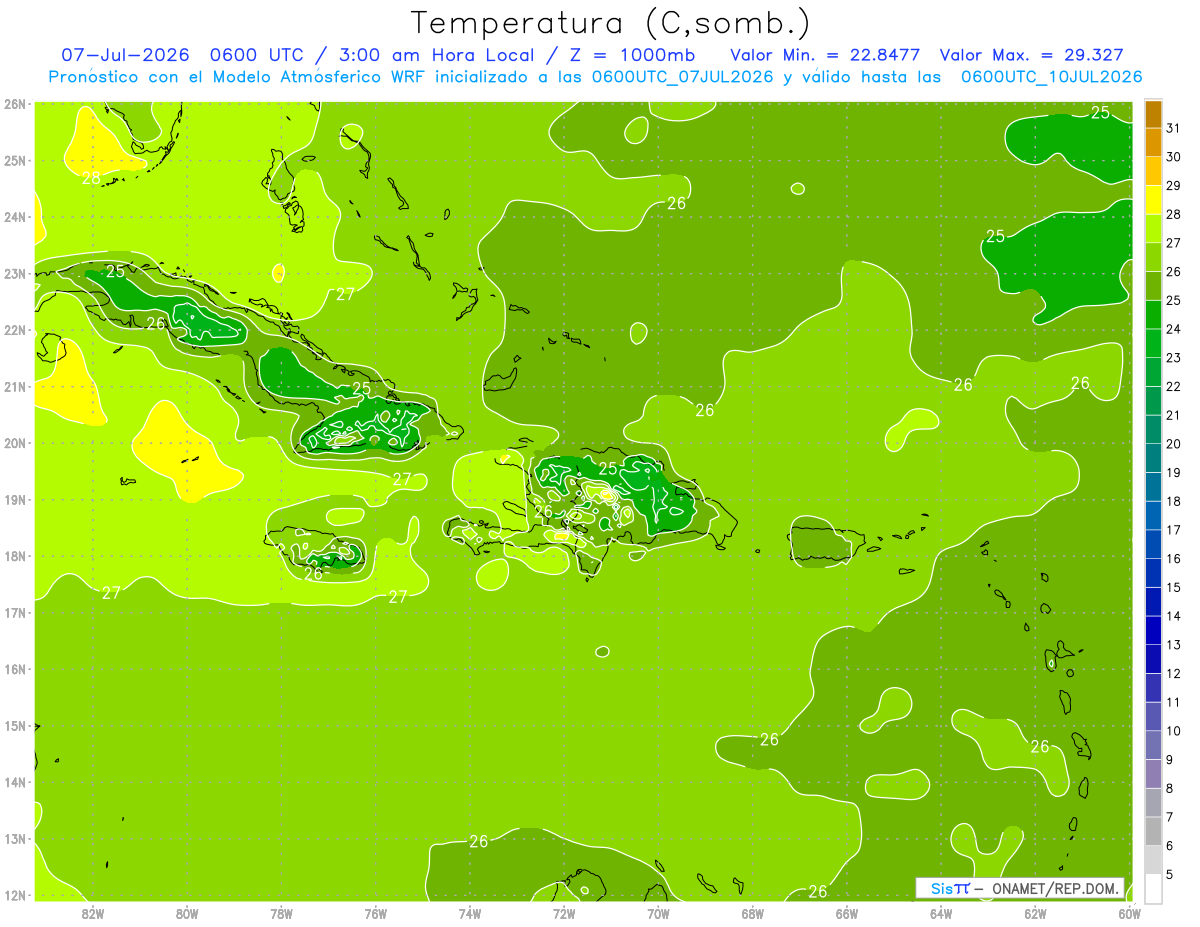
Task: Click the '25N' latitude axis label
Action: tap(14, 160)
